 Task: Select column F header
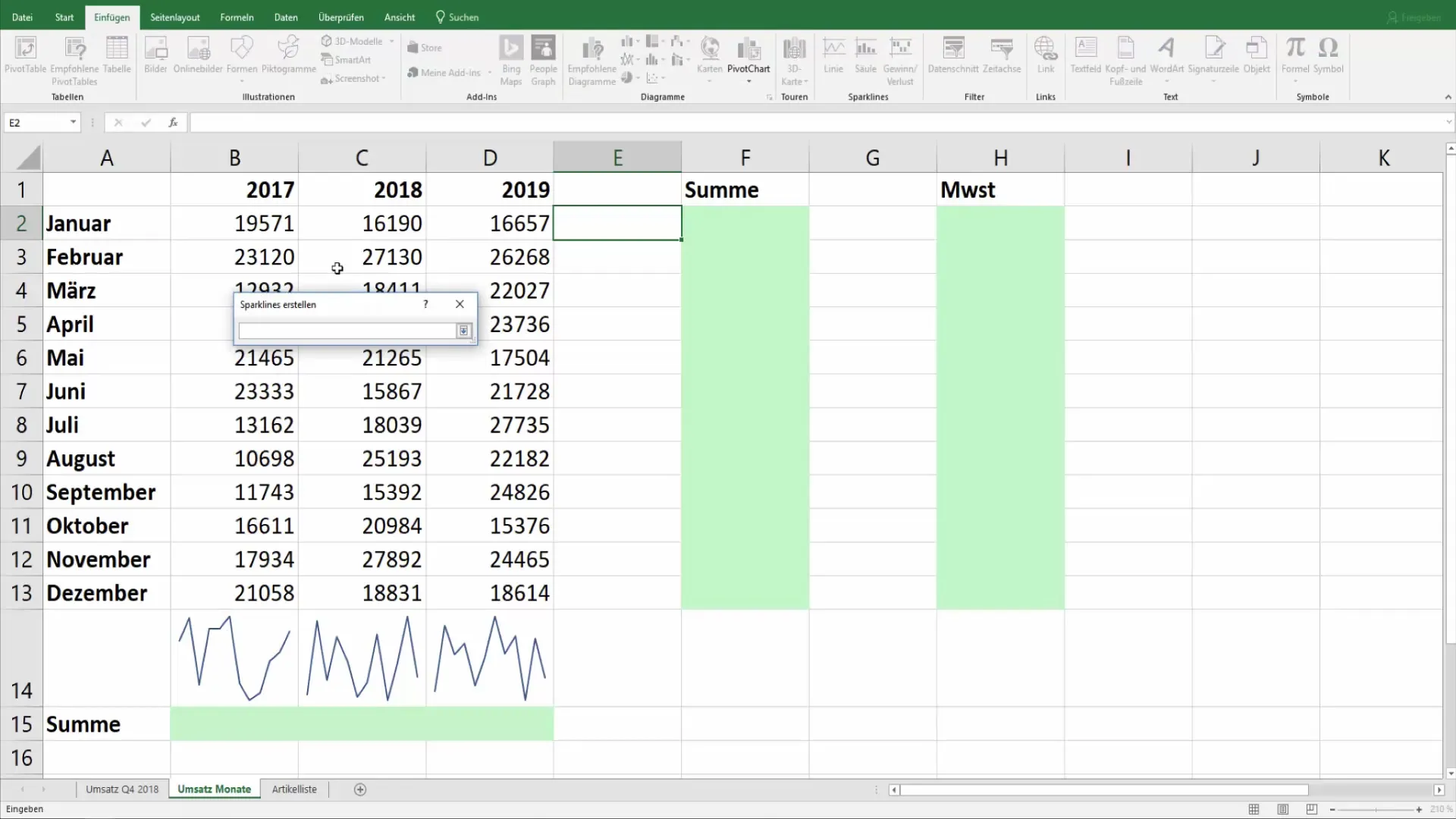point(745,158)
